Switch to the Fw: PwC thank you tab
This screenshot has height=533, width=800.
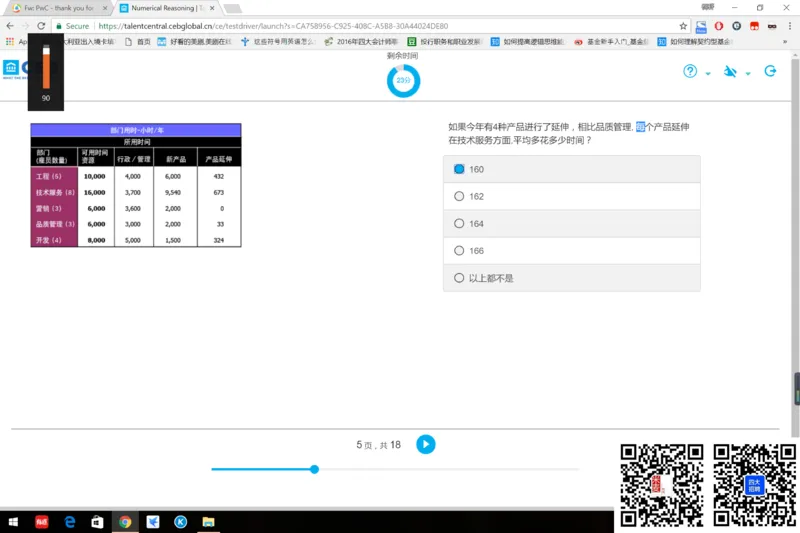[x=60, y=8]
